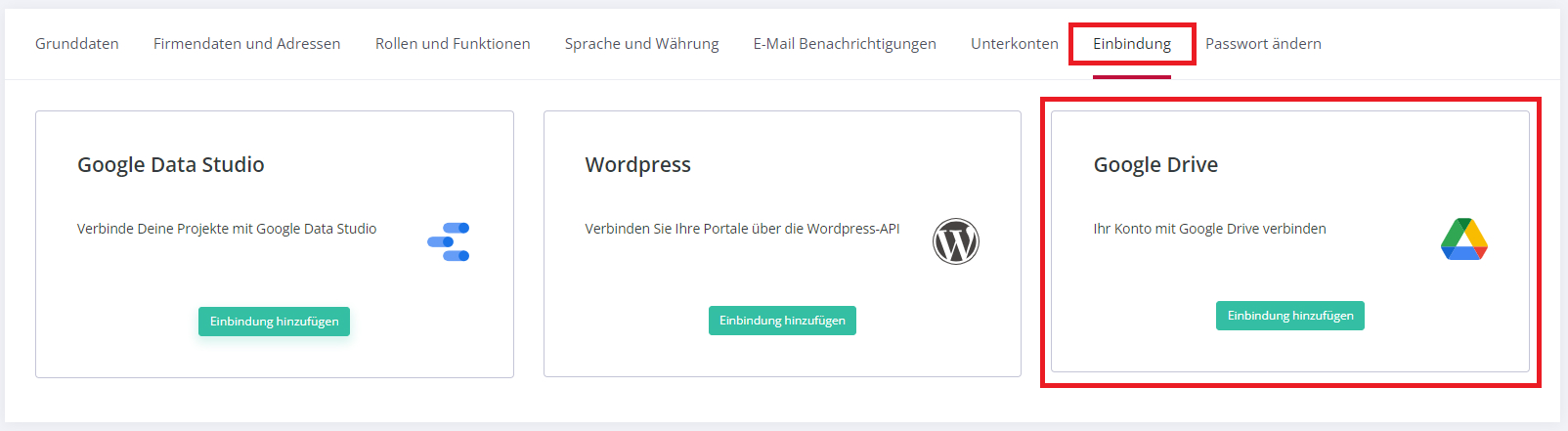Open Passwort ändern tab
Screen dimensions: 1568x431
(1263, 44)
